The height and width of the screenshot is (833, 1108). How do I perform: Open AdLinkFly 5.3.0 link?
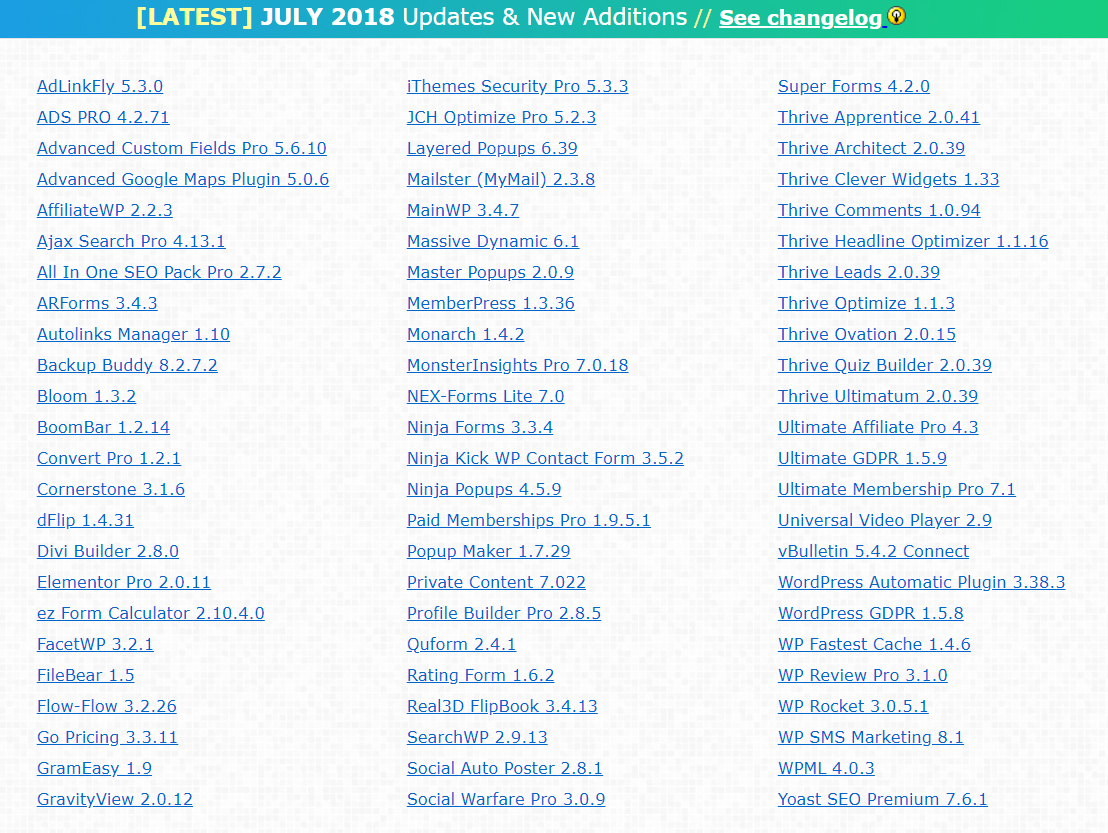pos(100,86)
